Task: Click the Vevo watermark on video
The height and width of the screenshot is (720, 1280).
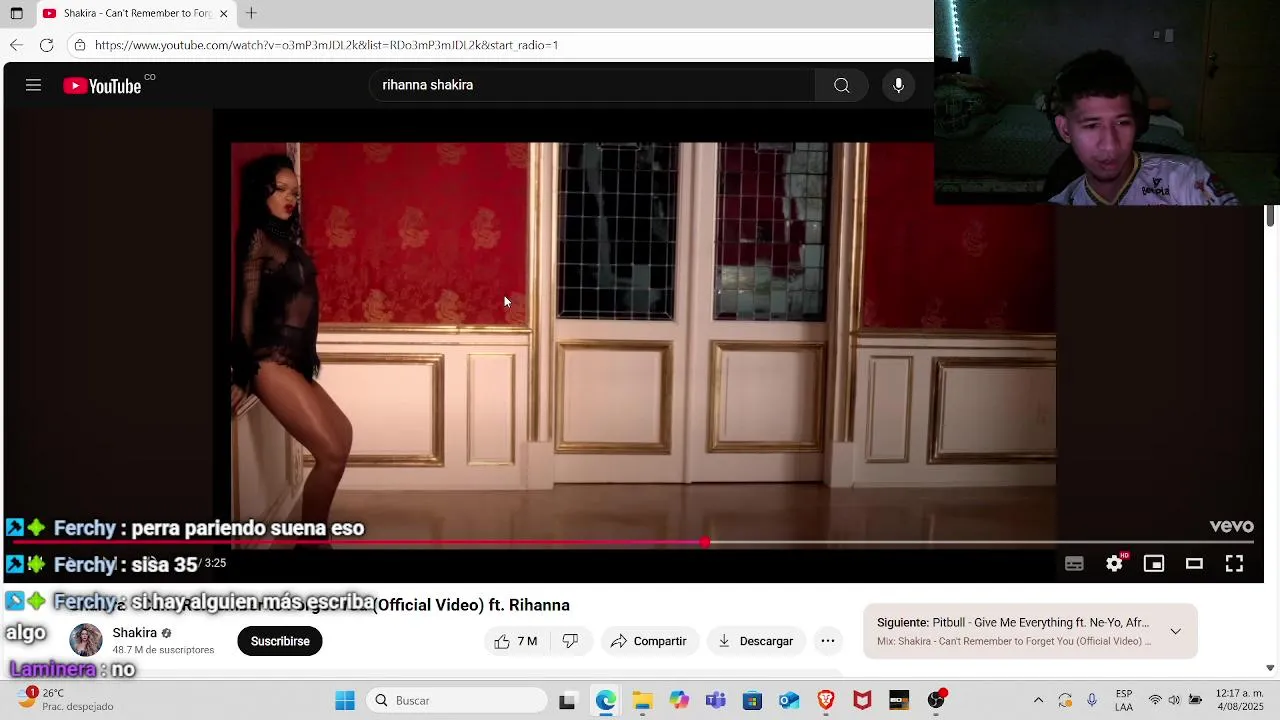Action: (1231, 526)
